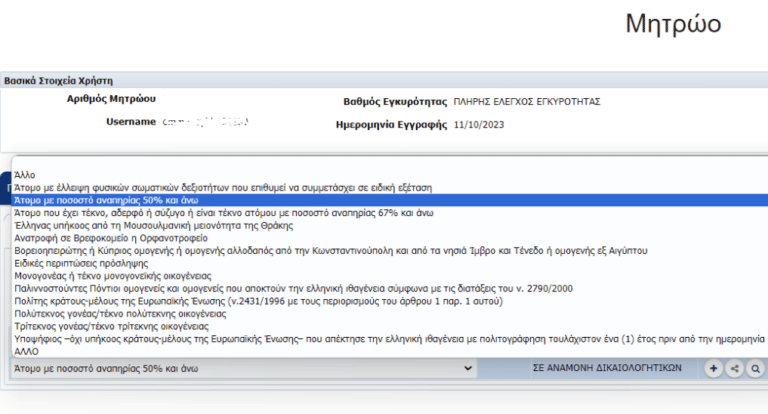
Task: Click the 'Βασικά Στοιχεία Χρήστη' panel header
Action: (x=384, y=80)
